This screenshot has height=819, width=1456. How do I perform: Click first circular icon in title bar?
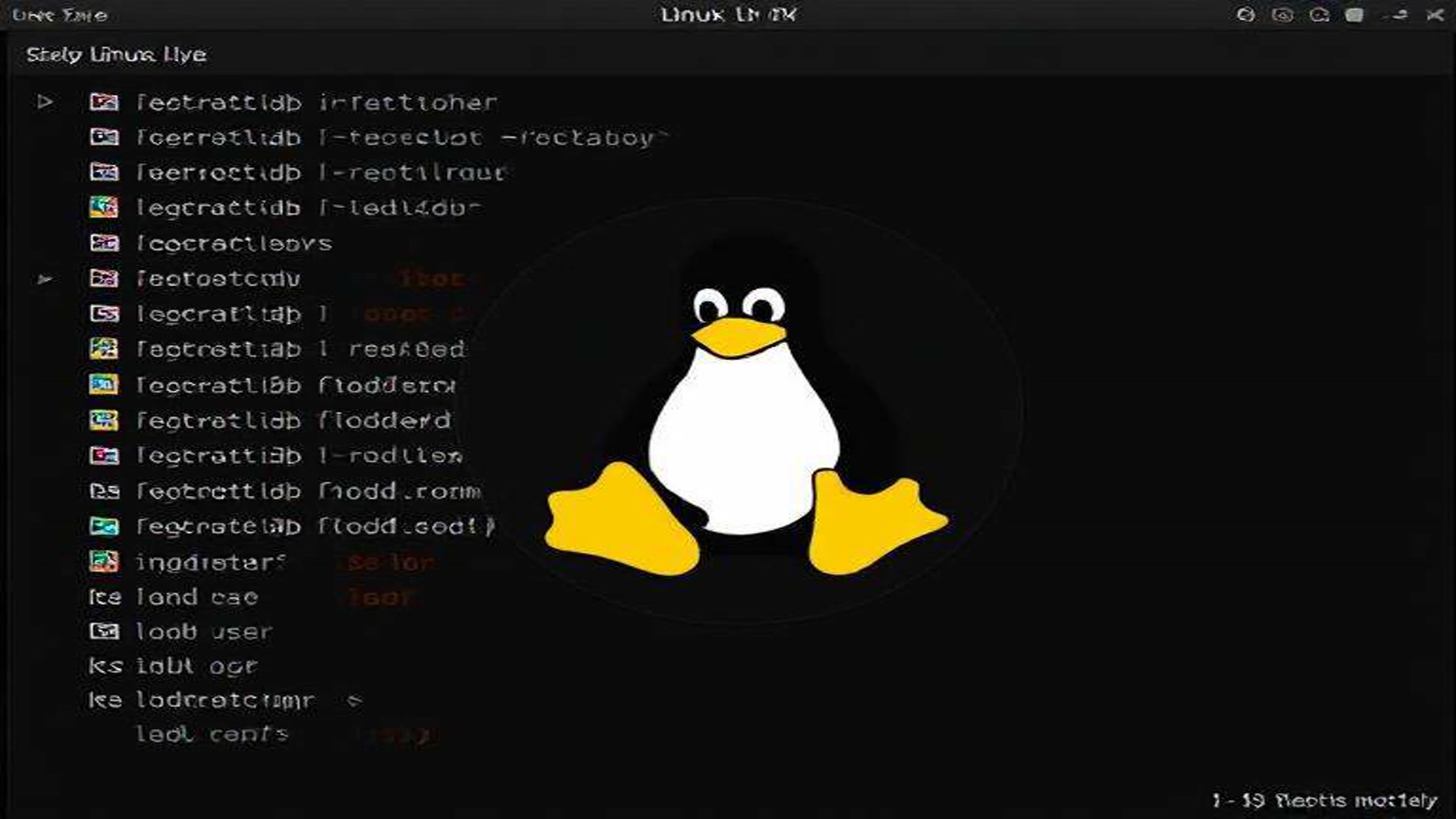pos(1245,15)
